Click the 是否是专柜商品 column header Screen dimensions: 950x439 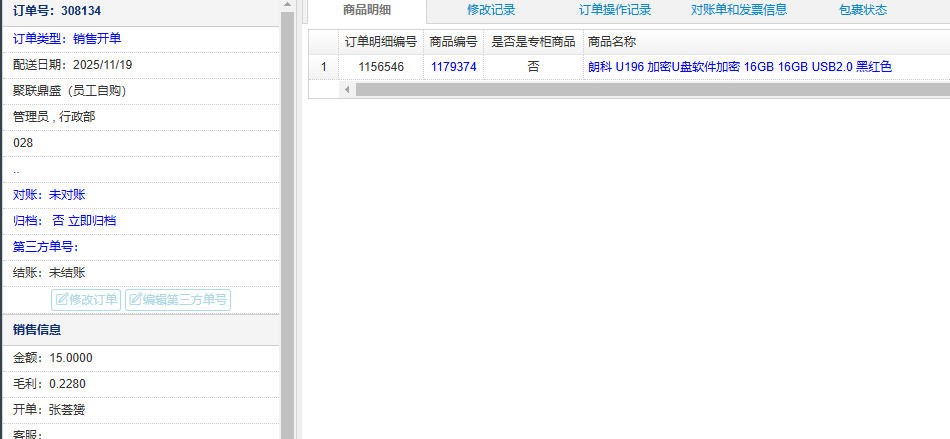533,42
